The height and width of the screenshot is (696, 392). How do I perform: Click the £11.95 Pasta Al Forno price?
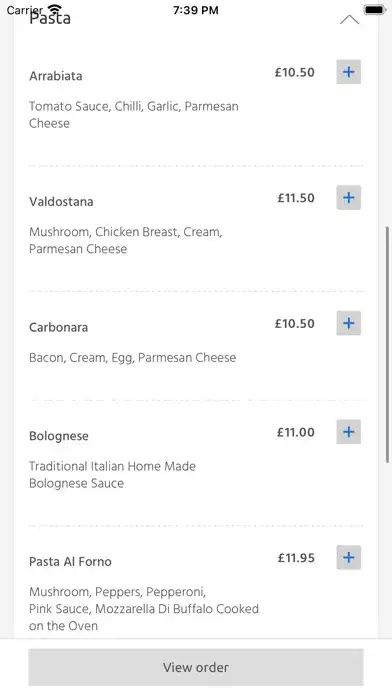pos(296,558)
